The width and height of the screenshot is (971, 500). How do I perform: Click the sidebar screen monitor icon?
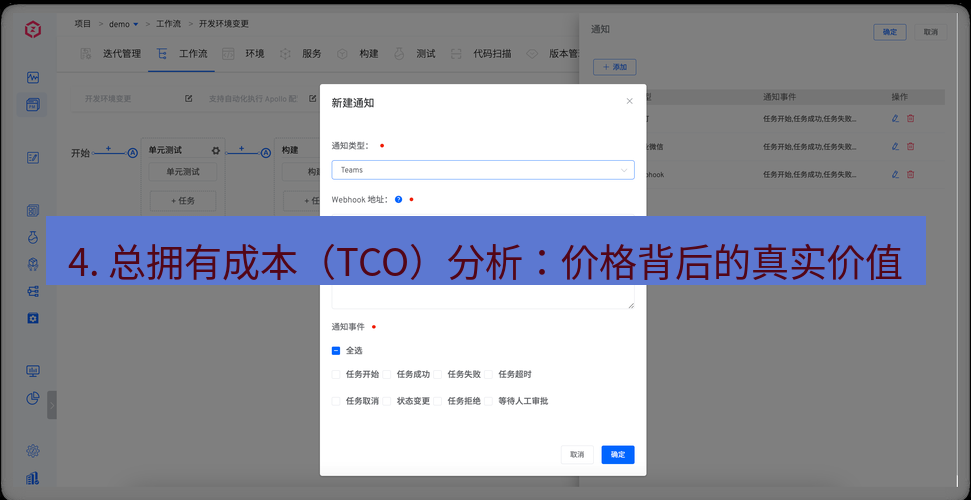(33, 371)
